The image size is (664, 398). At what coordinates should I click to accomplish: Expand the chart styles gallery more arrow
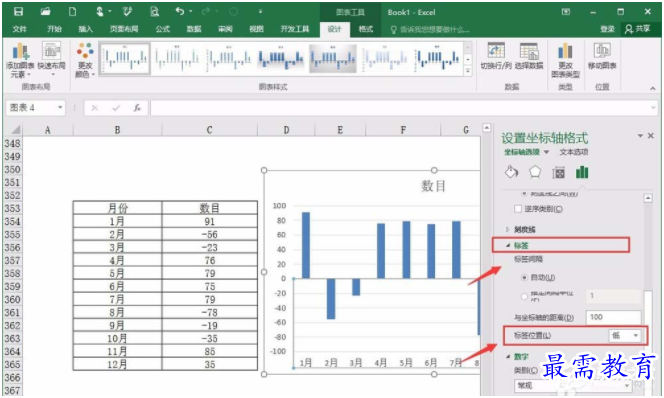[468, 71]
